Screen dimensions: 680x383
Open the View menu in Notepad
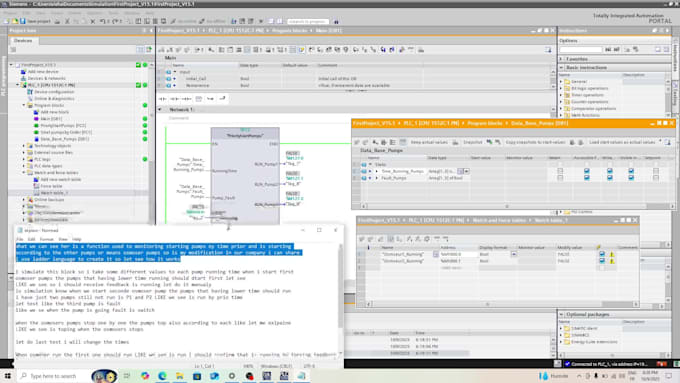point(63,239)
